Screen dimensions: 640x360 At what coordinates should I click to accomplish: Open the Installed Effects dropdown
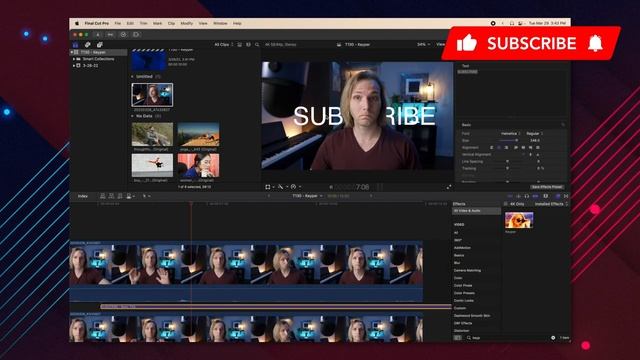551,204
